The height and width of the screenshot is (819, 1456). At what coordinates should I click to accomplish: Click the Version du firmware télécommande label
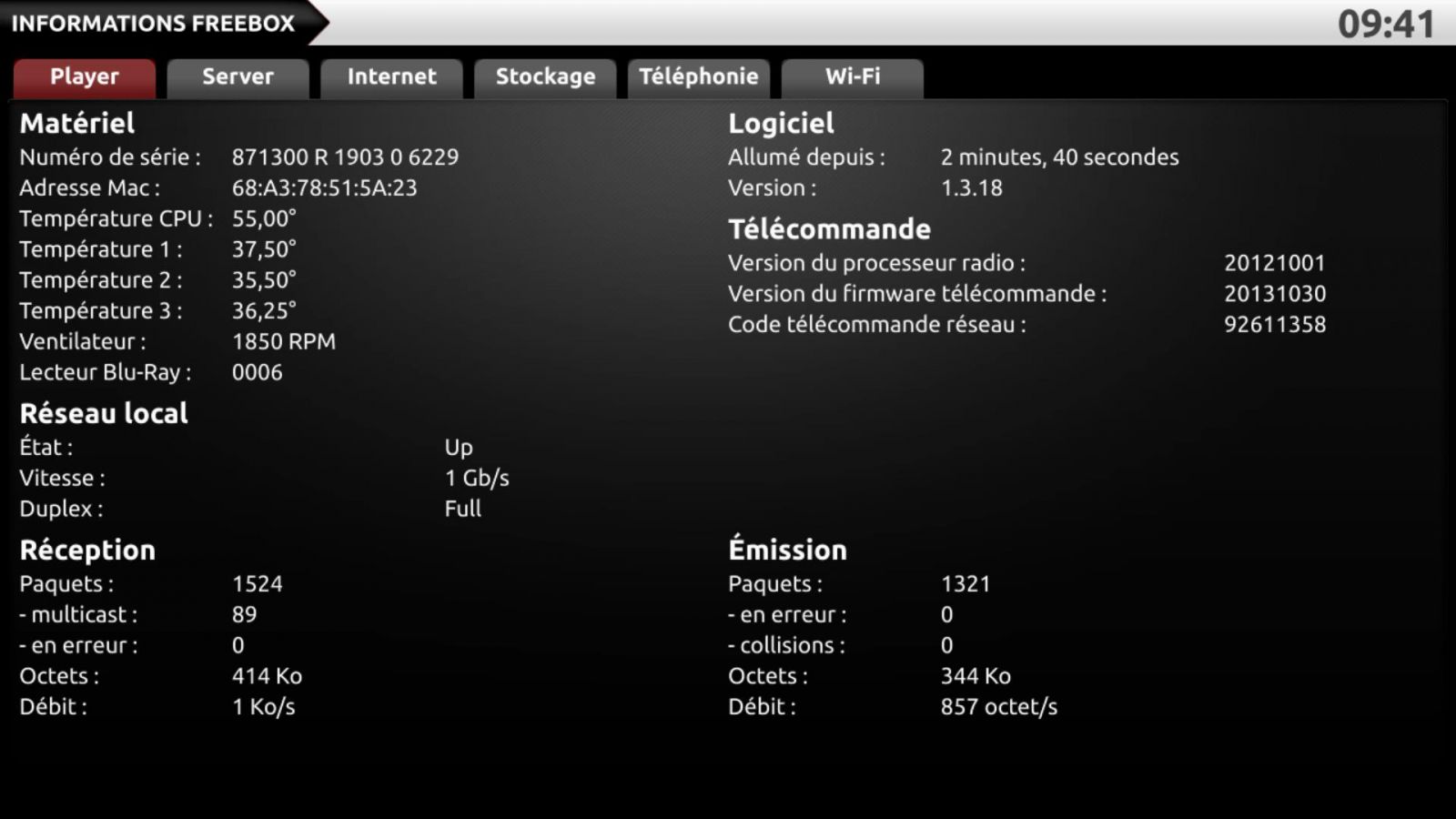pos(917,295)
